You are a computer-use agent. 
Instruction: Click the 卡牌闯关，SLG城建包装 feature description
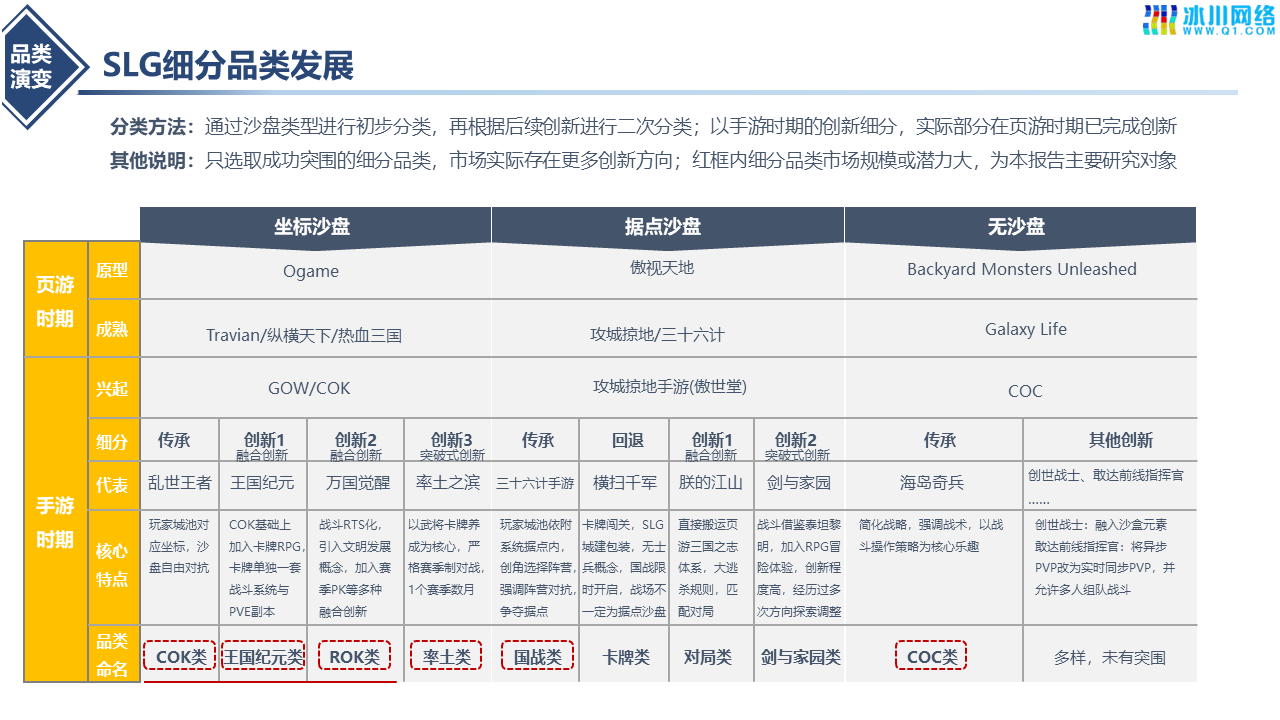(x=624, y=567)
